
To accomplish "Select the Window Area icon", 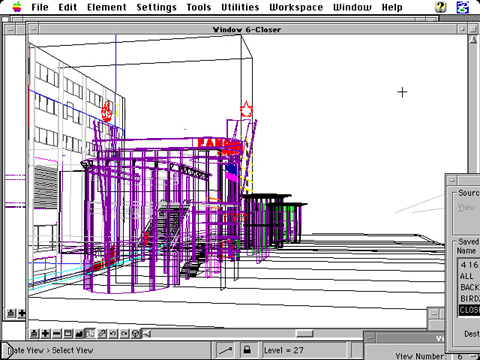I will tap(68, 333).
